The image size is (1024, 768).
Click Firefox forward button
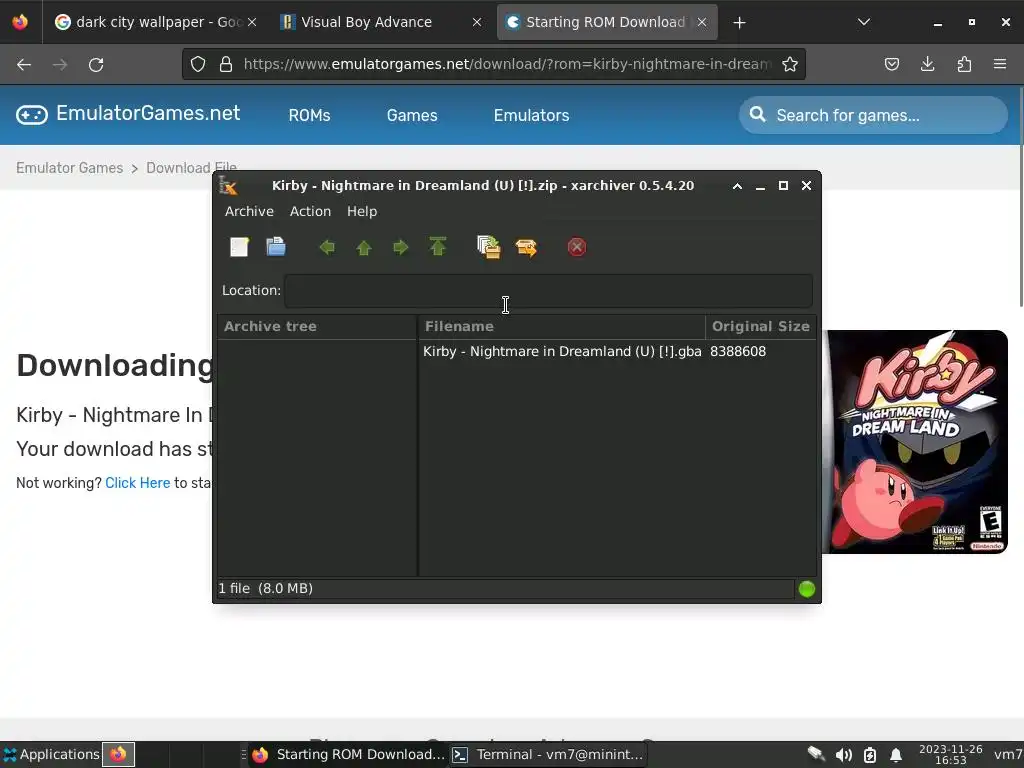[x=60, y=64]
